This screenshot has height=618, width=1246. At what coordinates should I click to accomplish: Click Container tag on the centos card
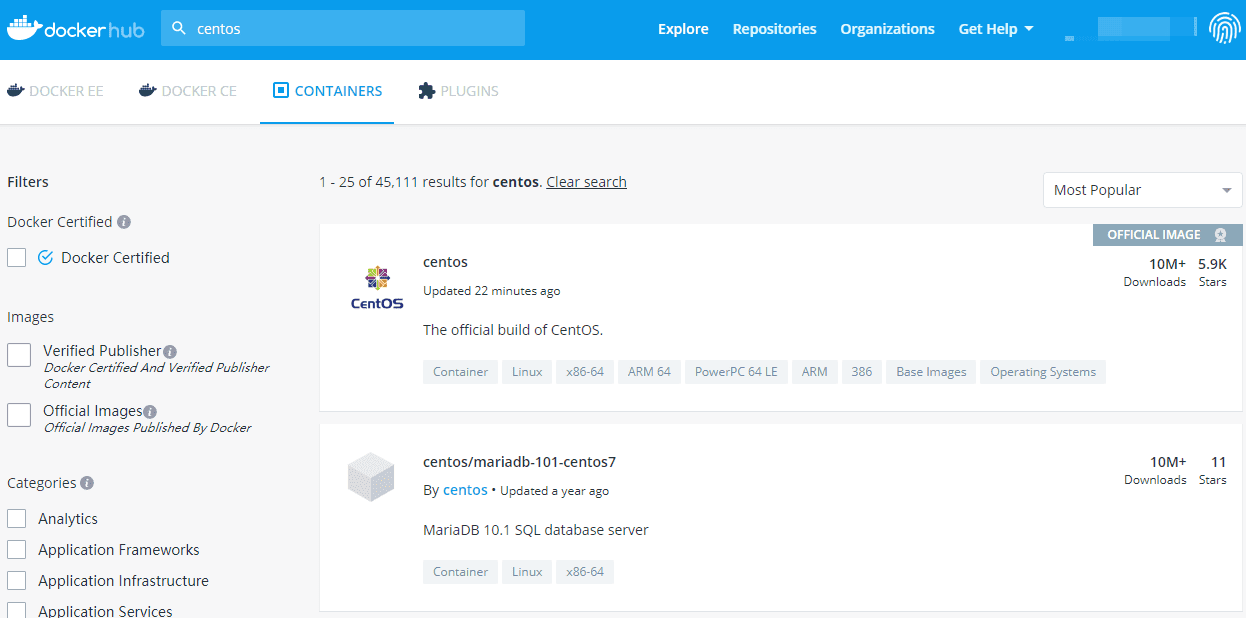coord(460,372)
